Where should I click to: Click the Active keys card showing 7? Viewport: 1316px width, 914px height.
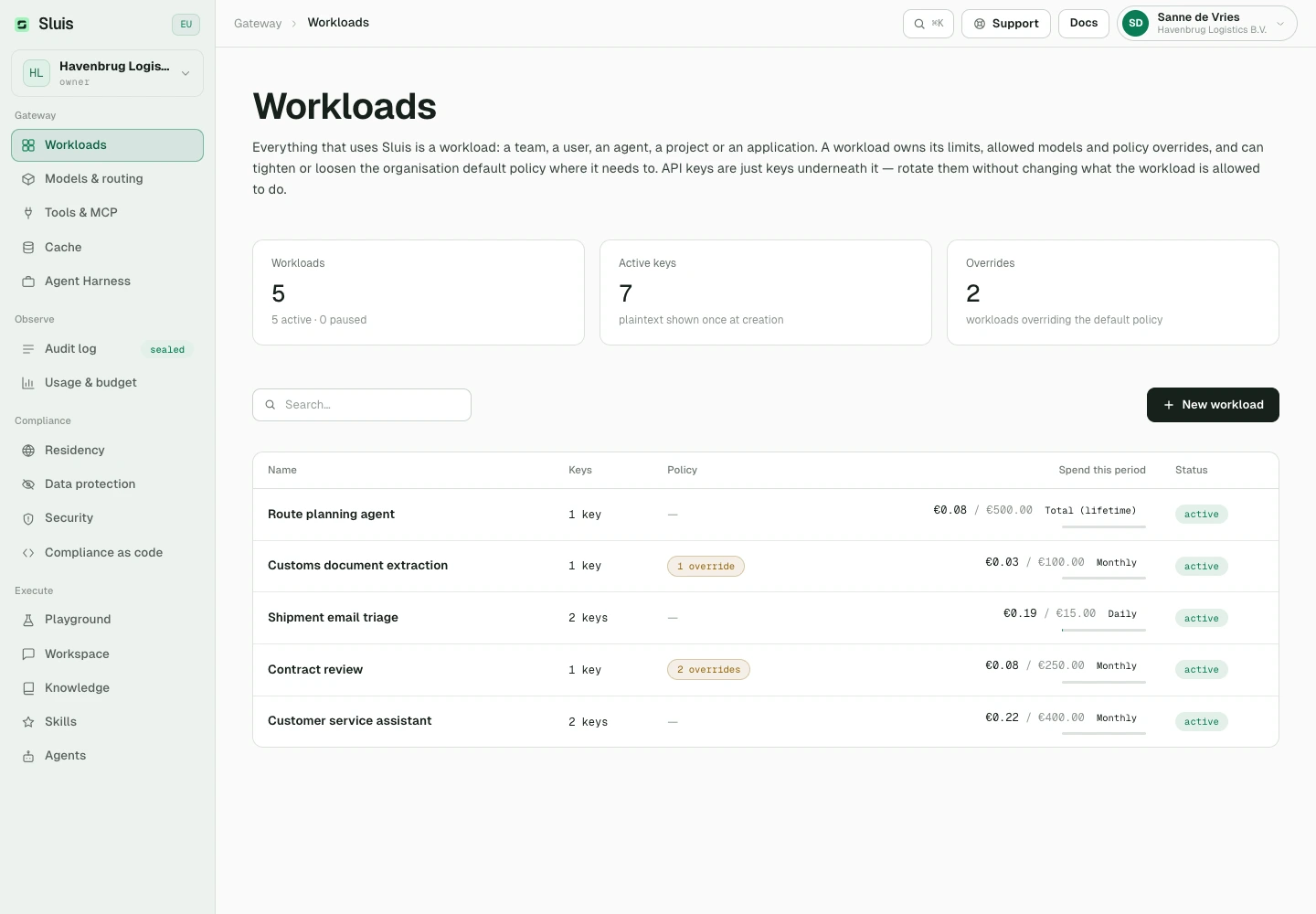(766, 292)
